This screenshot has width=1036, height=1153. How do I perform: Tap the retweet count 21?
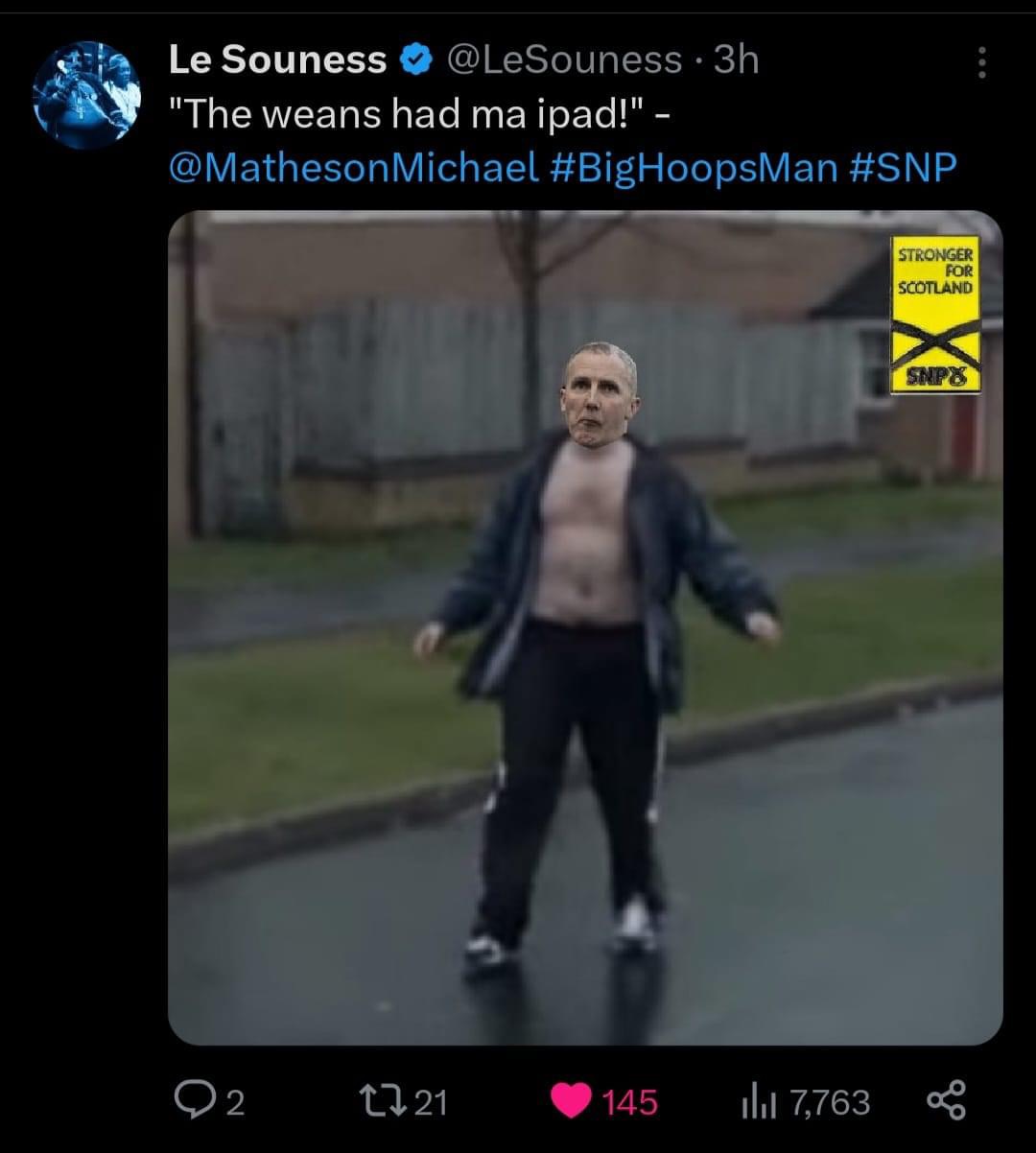point(430,1102)
